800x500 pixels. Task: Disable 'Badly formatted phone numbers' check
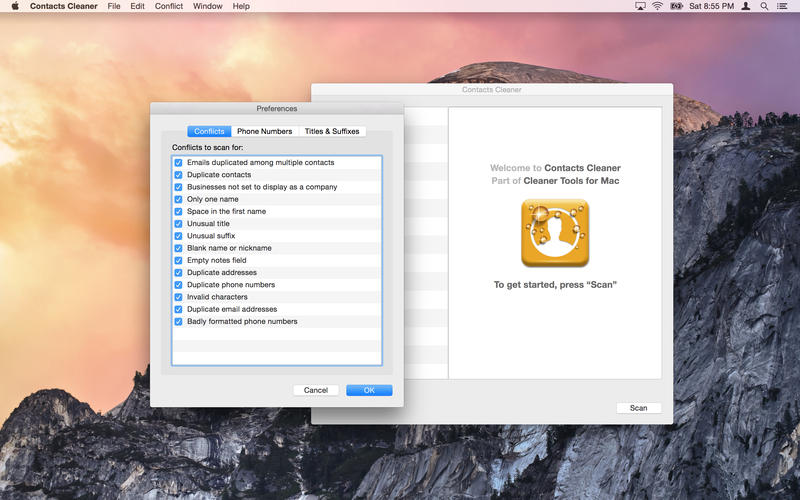point(178,322)
